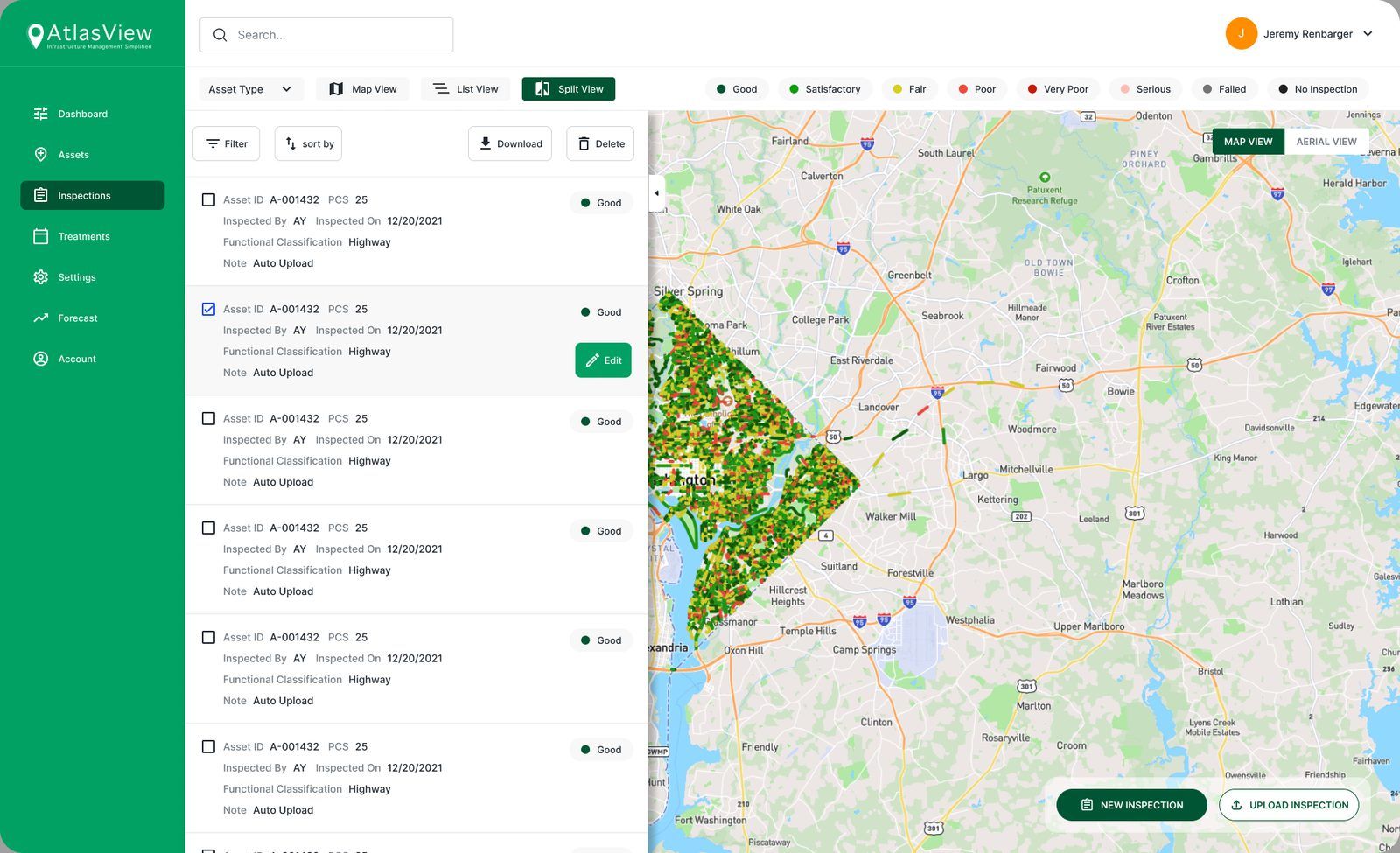Delete selected inspections
The height and width of the screenshot is (853, 1400).
(600, 143)
